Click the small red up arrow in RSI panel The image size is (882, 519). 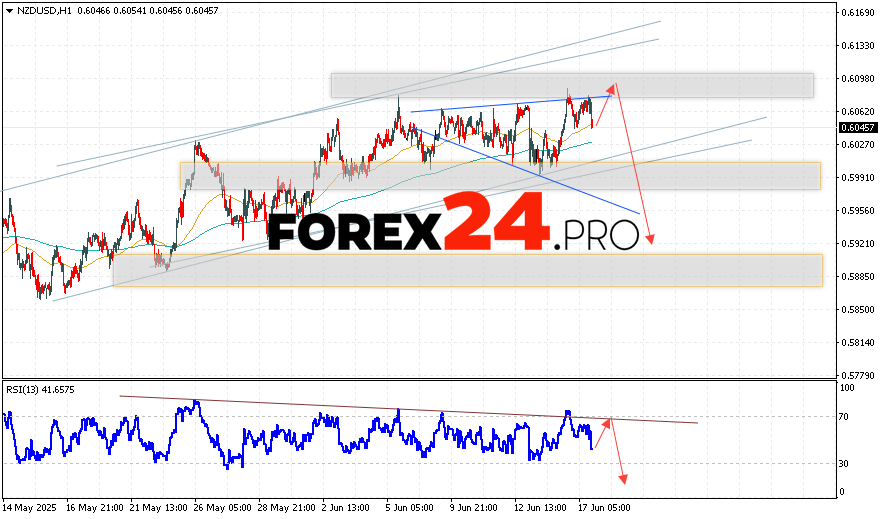[605, 428]
